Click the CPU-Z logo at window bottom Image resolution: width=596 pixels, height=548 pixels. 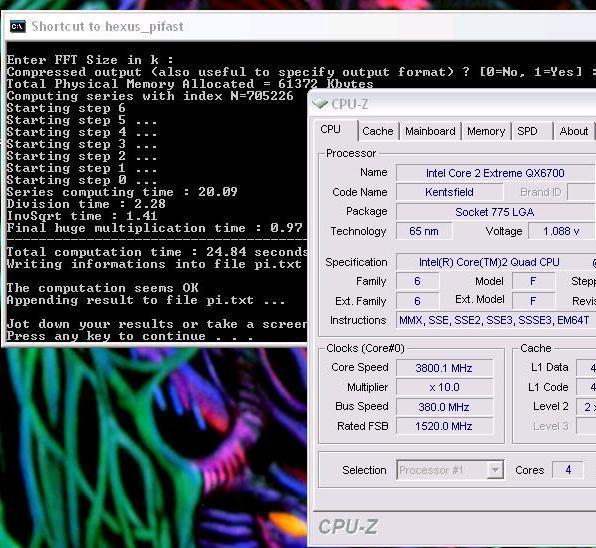coord(348,527)
